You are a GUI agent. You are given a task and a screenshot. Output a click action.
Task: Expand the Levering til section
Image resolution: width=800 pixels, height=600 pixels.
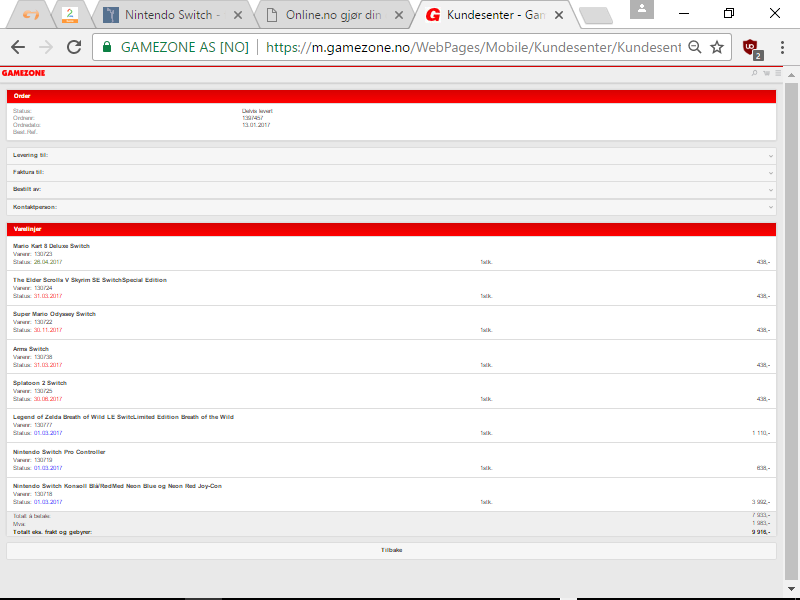[x=391, y=156]
